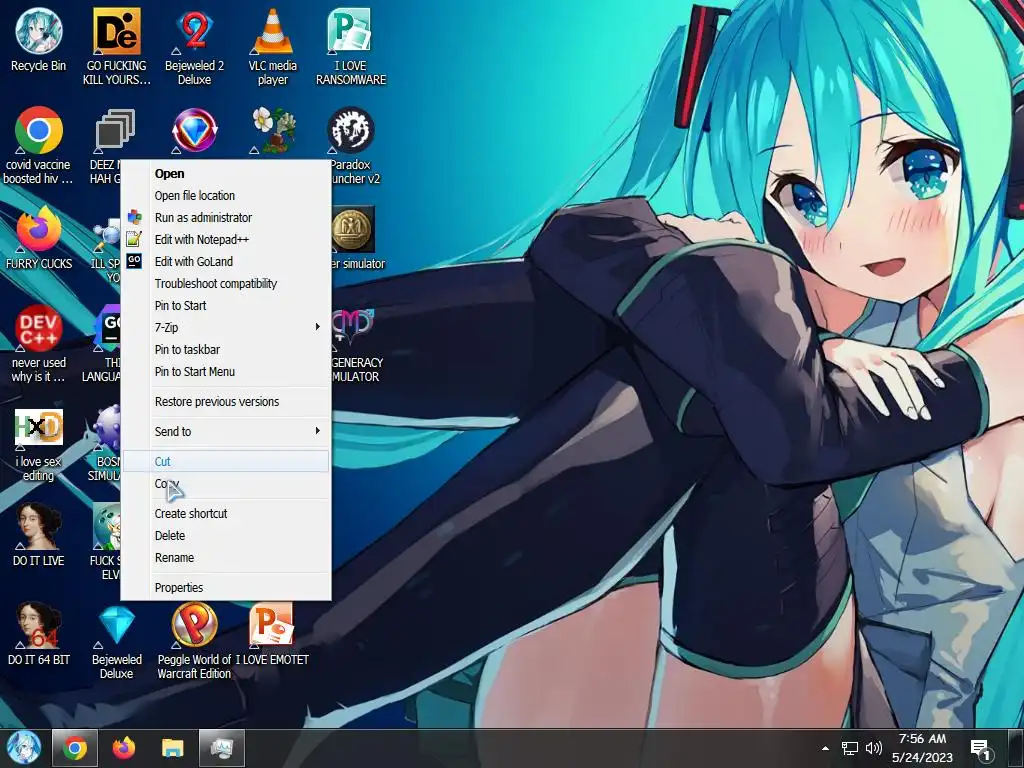
Task: Expand the Send to submenu
Action: click(227, 431)
